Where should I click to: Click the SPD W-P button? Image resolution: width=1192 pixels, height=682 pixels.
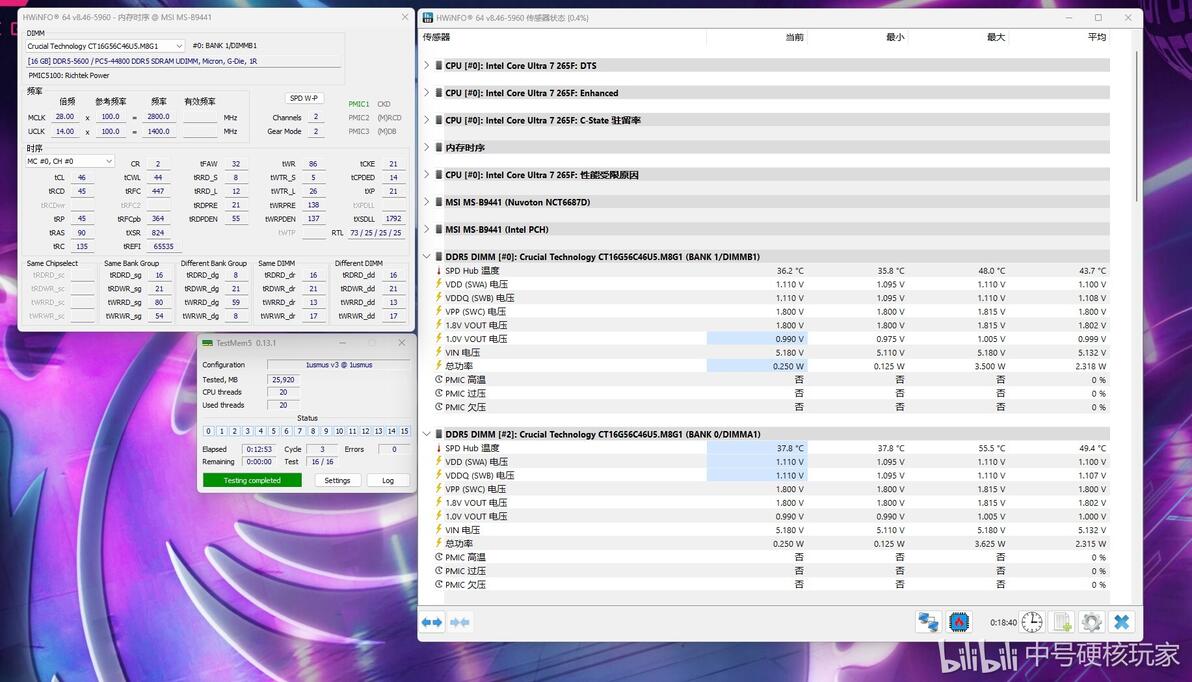tap(304, 98)
